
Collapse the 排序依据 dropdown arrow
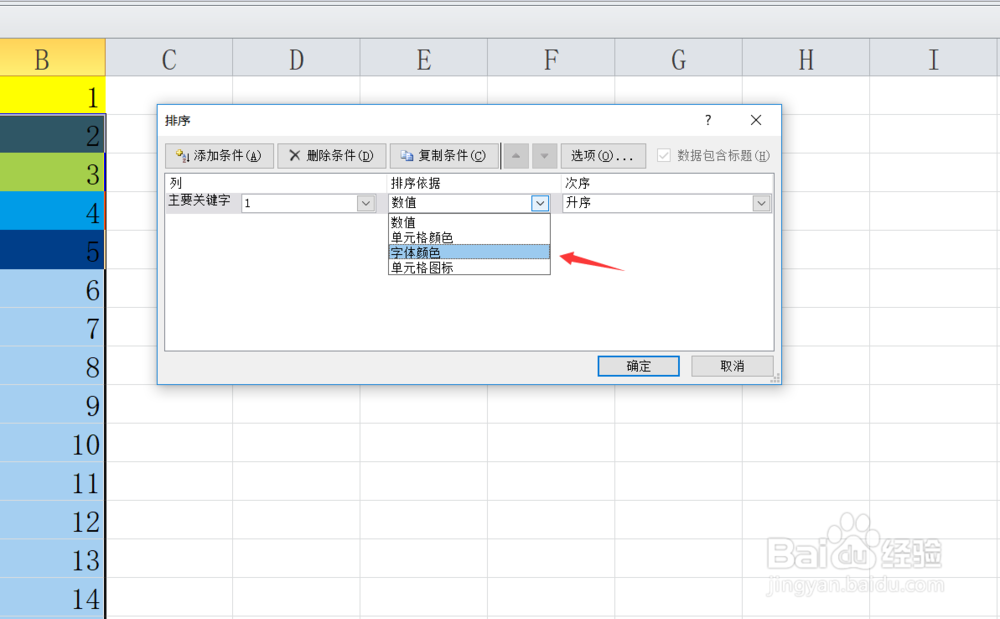click(x=540, y=203)
